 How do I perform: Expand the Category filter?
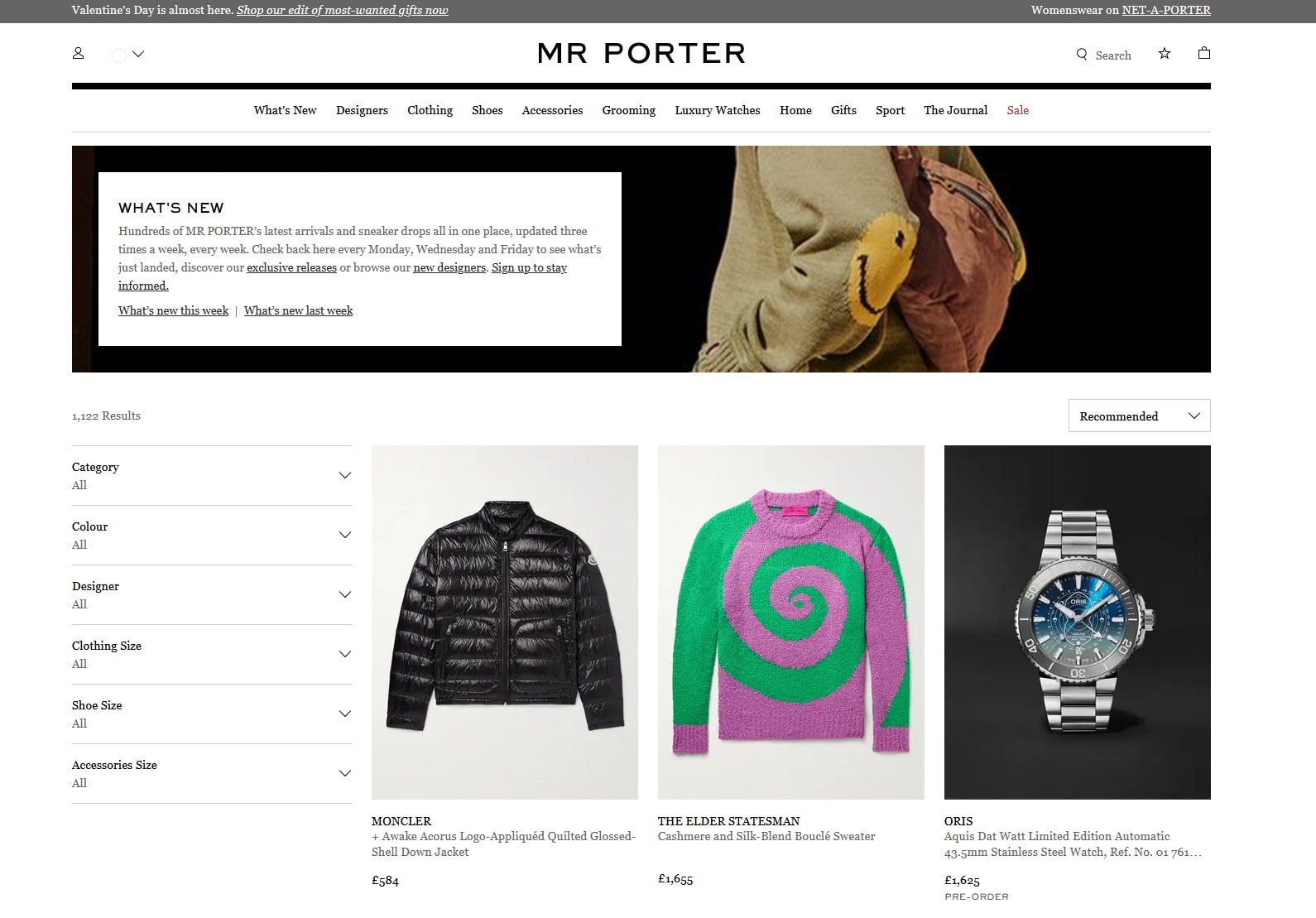coord(212,475)
